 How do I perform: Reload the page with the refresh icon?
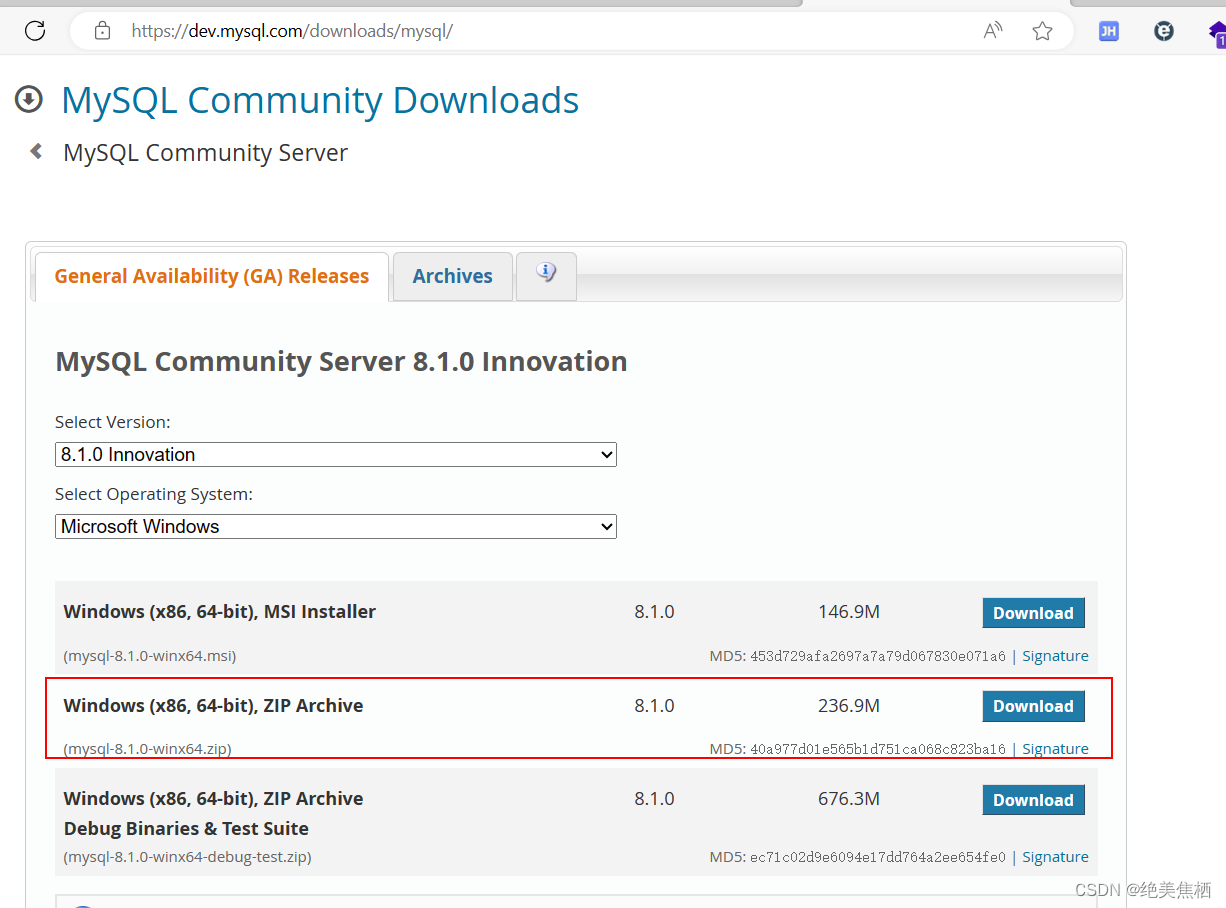35,31
